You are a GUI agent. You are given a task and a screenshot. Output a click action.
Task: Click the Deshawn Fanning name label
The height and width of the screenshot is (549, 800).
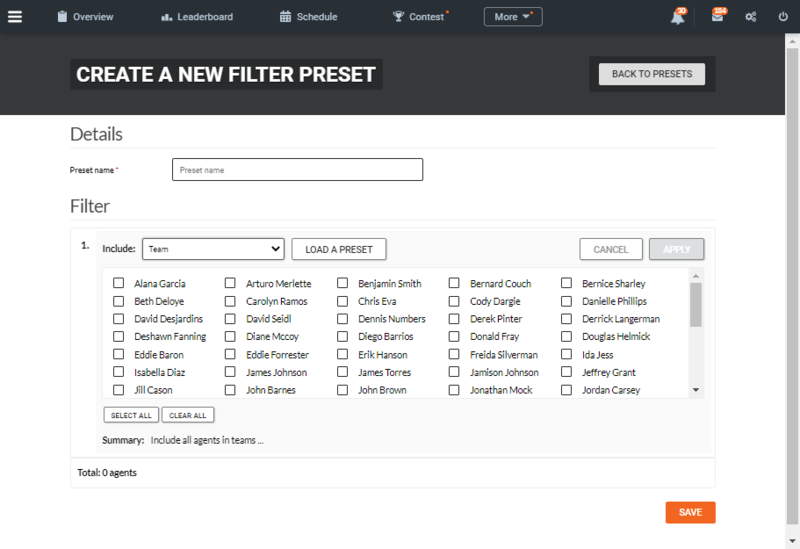(170, 337)
